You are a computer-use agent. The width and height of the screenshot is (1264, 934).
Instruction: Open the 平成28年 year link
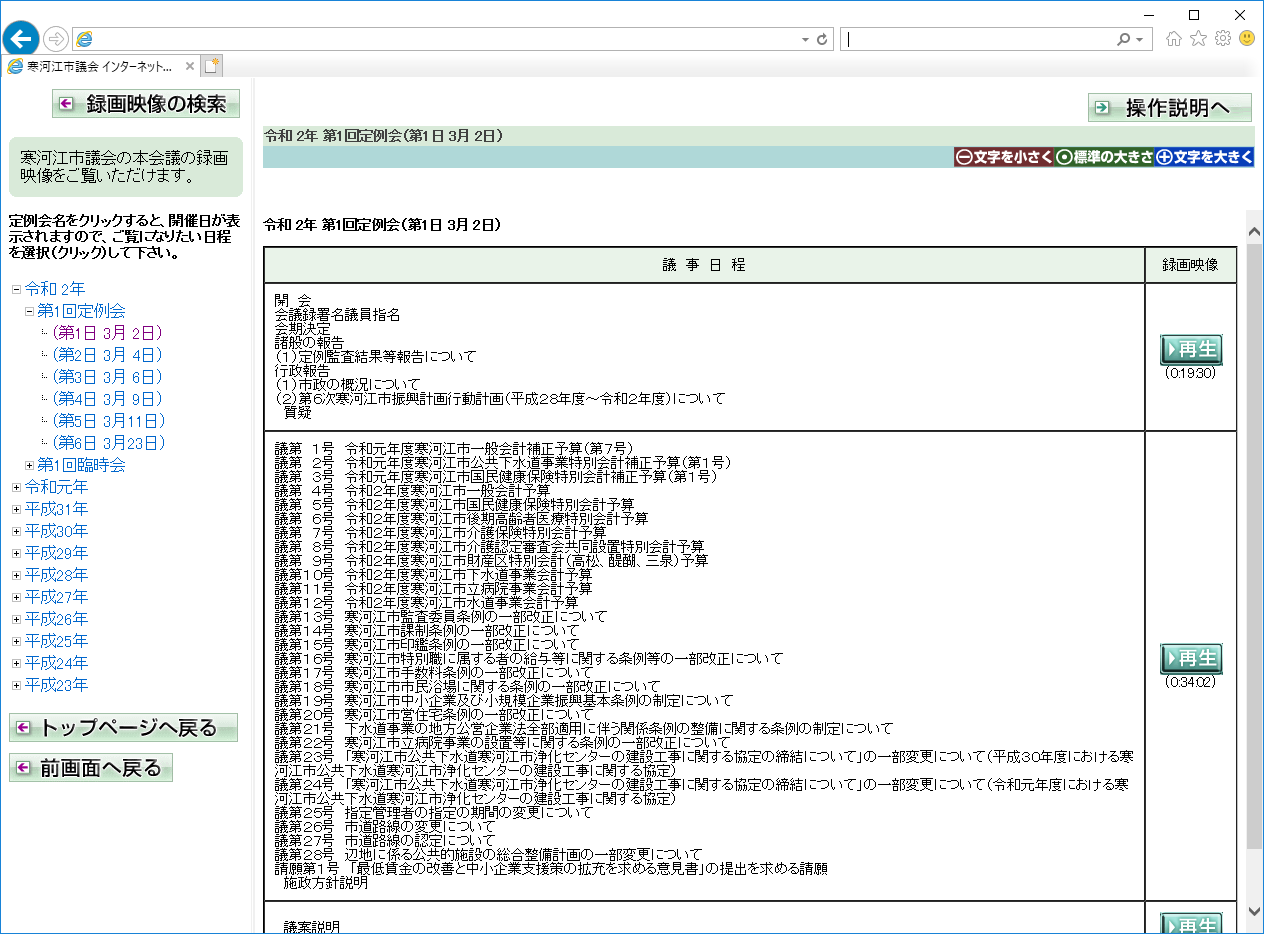pos(56,575)
